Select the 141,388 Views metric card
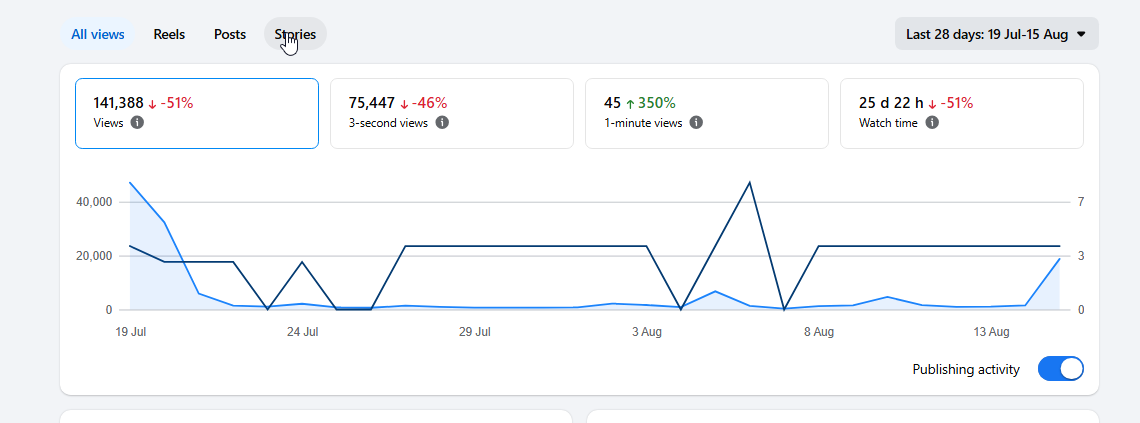 tap(197, 113)
